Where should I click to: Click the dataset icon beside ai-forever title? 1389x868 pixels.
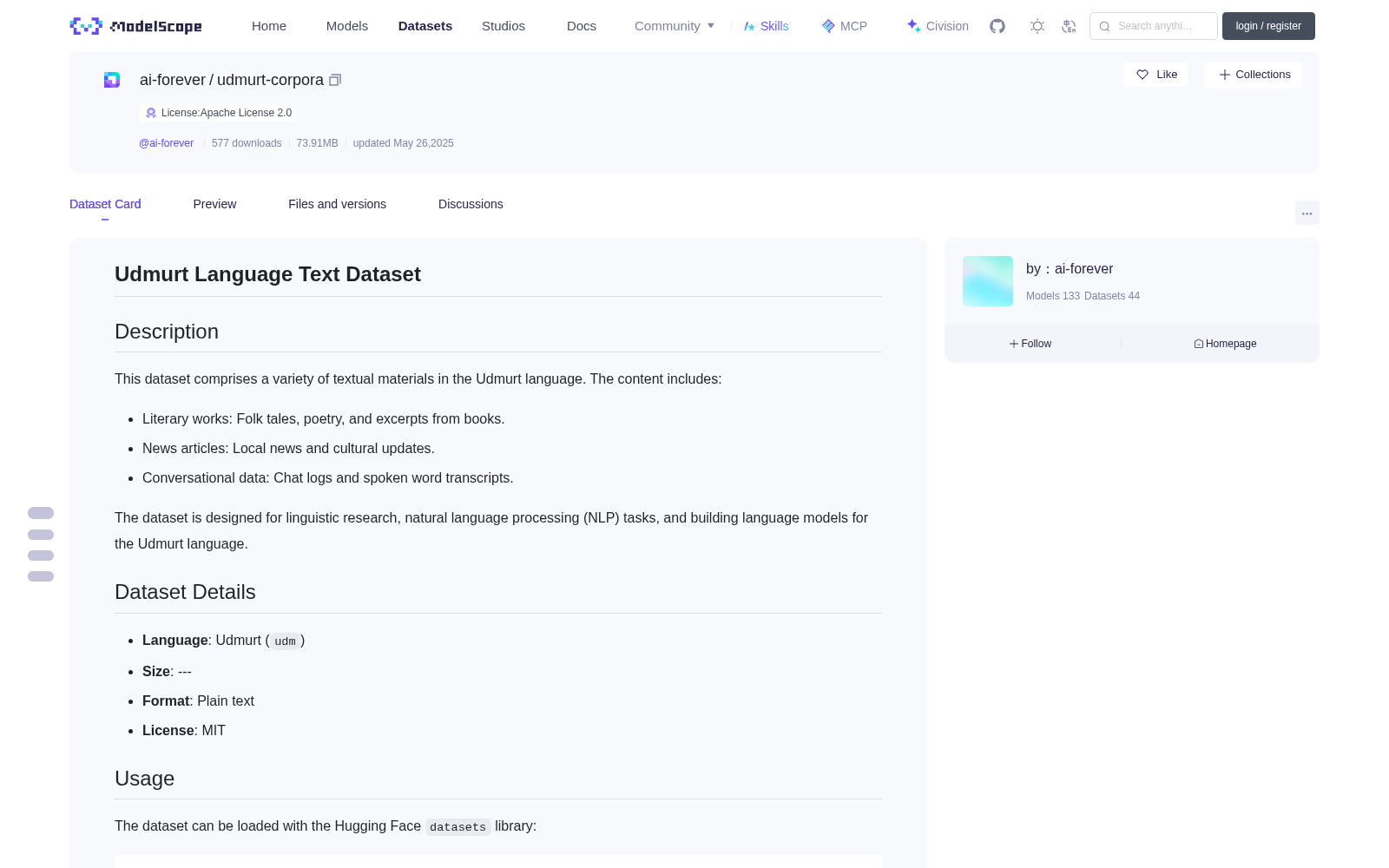(112, 80)
